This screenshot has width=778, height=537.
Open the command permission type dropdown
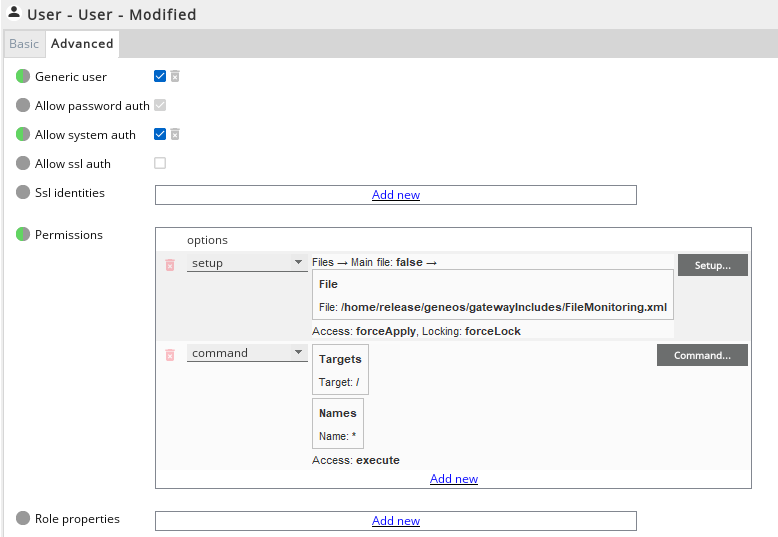(x=247, y=353)
